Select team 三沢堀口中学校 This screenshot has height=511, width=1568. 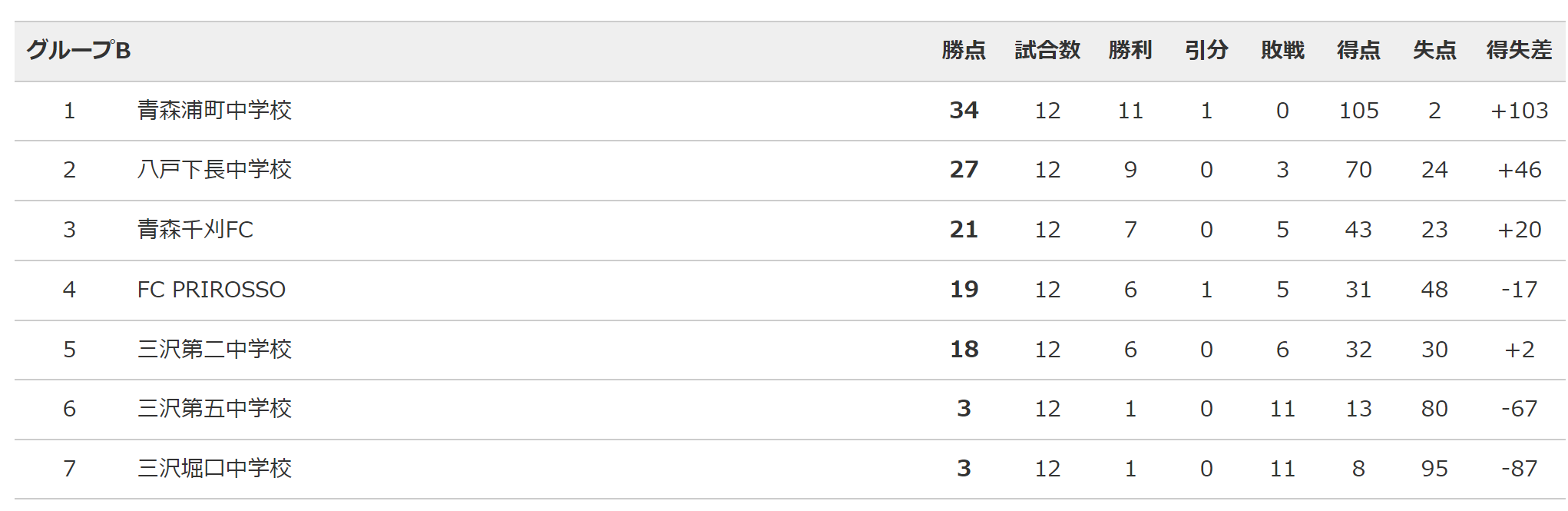click(214, 469)
